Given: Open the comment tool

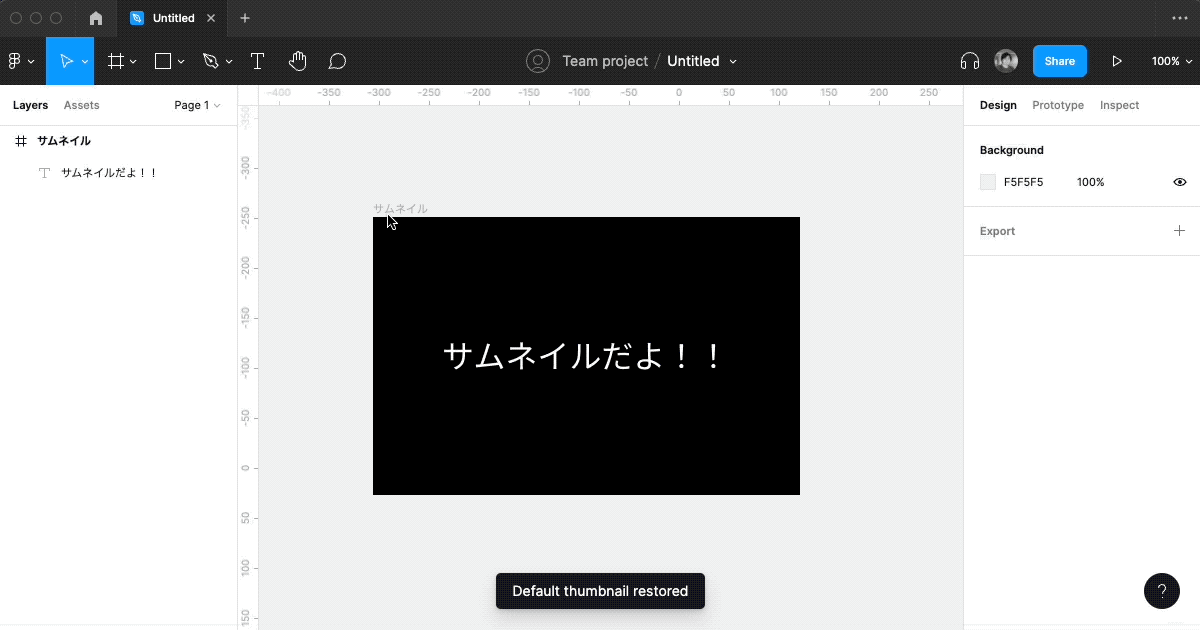Looking at the screenshot, I should click(x=337, y=61).
